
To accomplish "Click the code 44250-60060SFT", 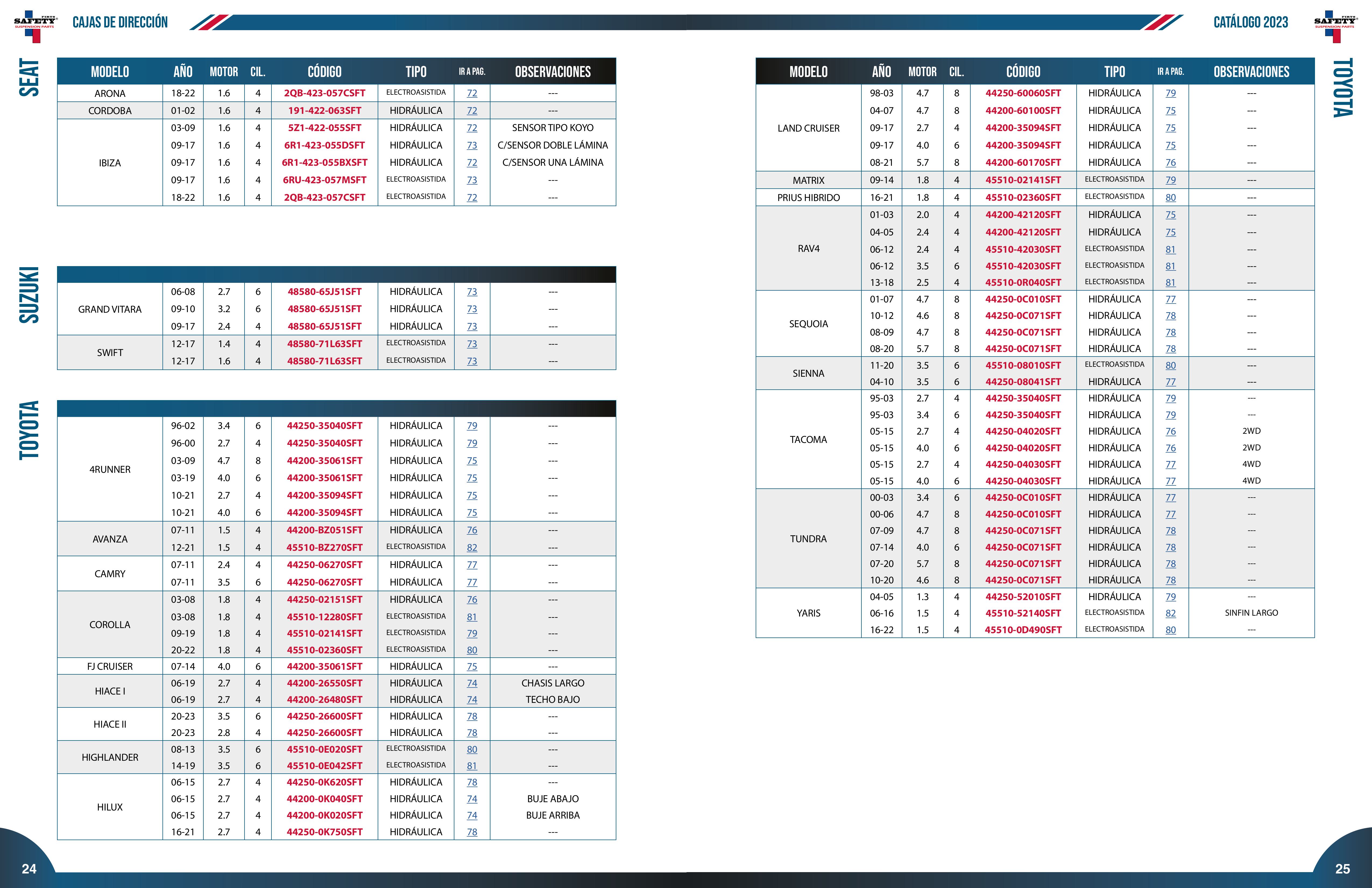I will tap(1023, 93).
